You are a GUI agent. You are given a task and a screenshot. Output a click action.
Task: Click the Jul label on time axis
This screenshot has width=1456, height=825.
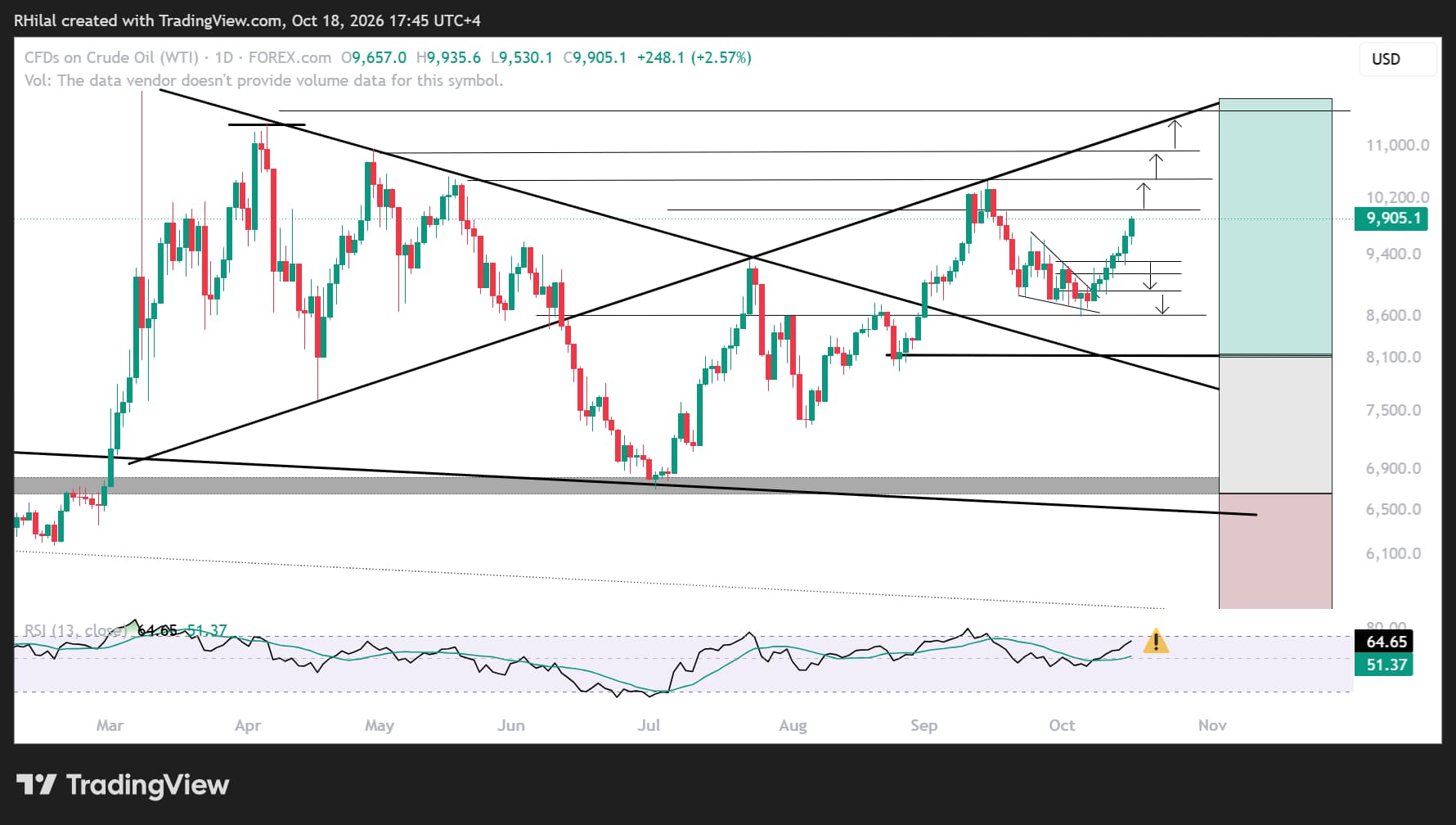click(649, 725)
